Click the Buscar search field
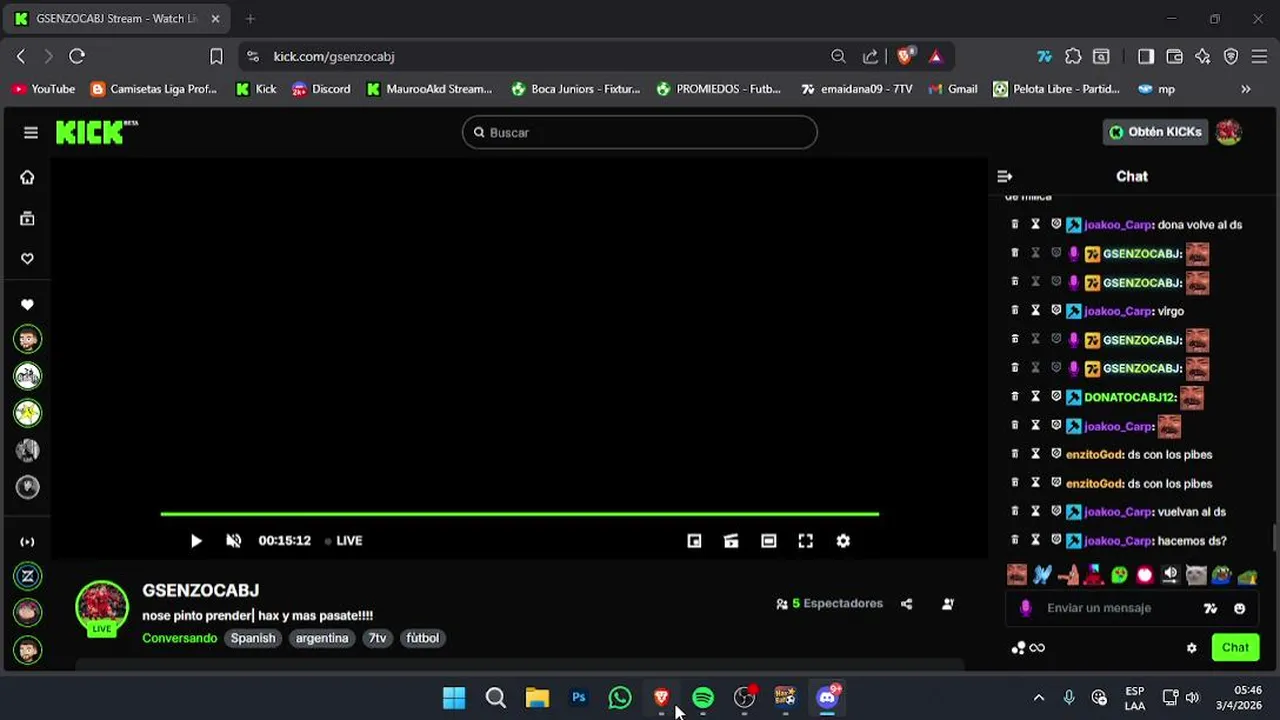Screen dimensions: 1280x720 tap(640, 132)
